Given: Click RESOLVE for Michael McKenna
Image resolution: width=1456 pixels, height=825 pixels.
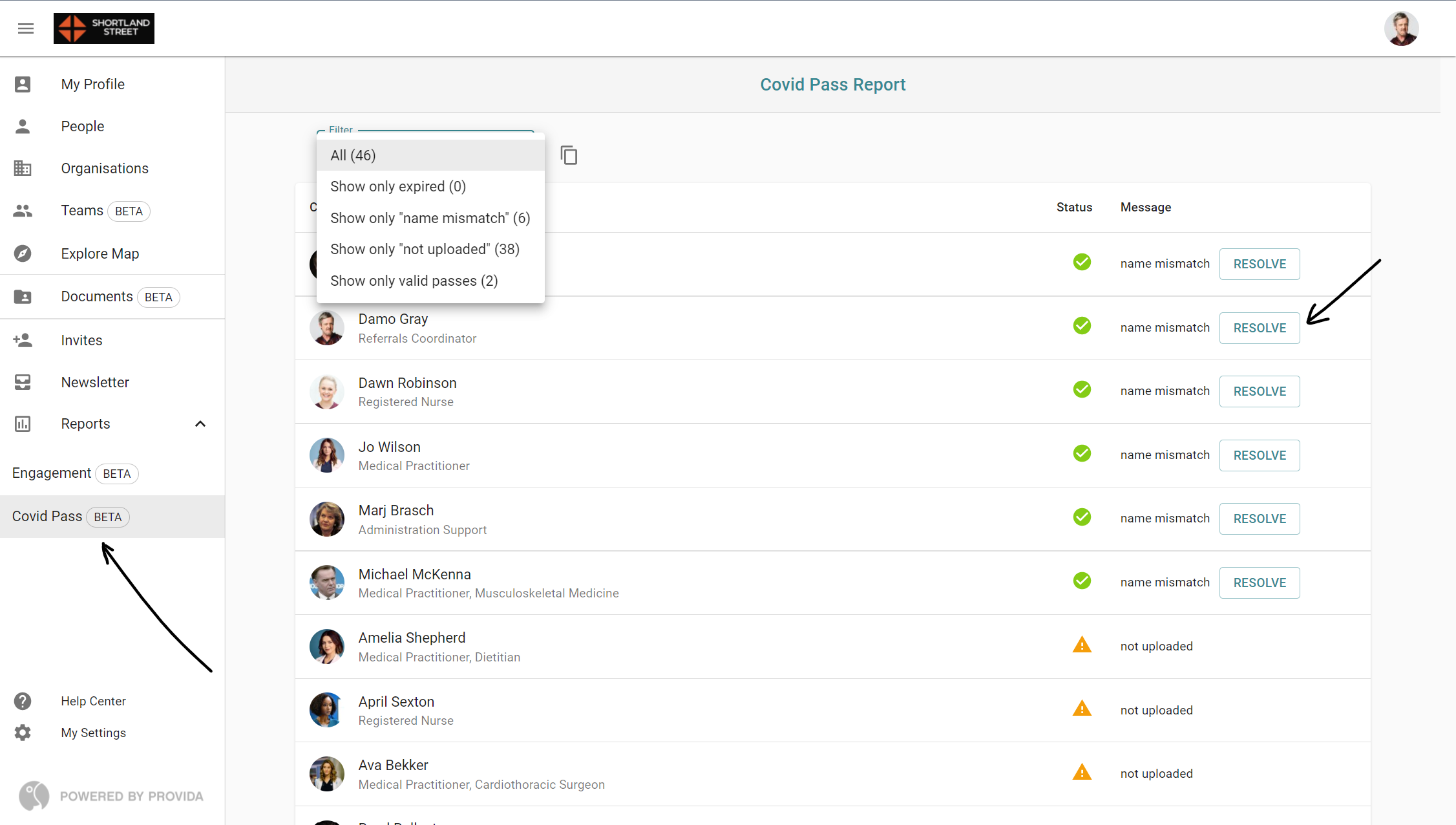Looking at the screenshot, I should [x=1259, y=583].
